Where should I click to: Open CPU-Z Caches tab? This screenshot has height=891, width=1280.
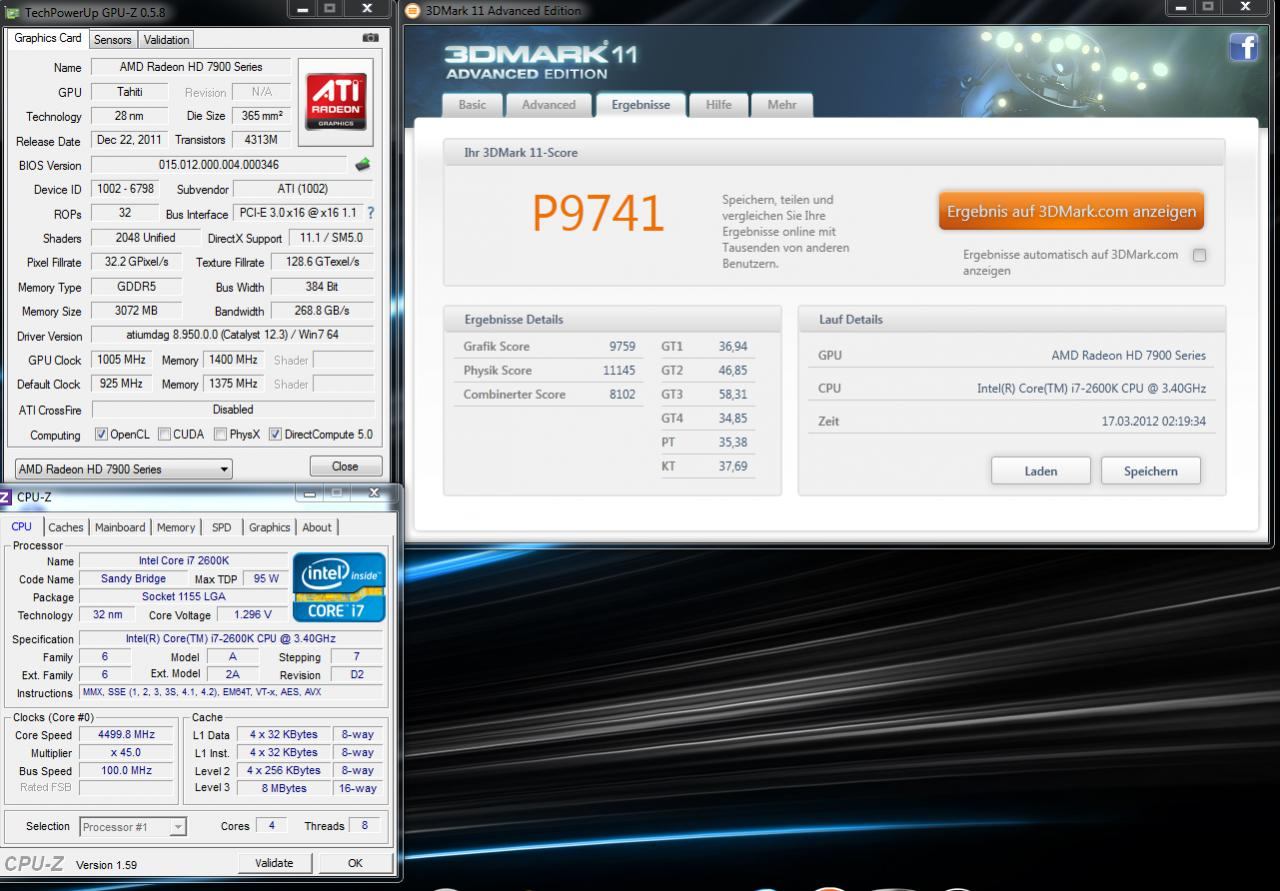[66, 528]
